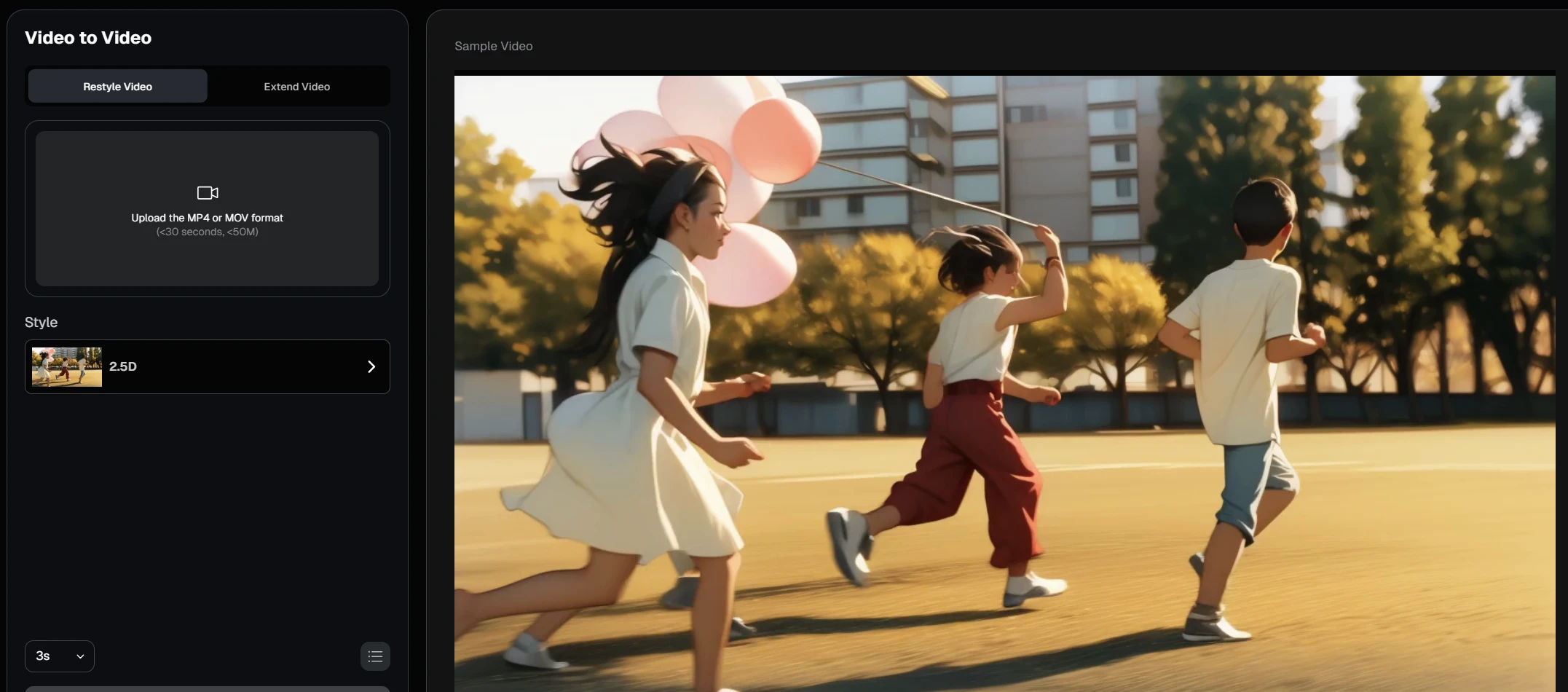Viewport: 1568px width, 692px height.
Task: Expand the Style selector to browse styles
Action: click(208, 366)
